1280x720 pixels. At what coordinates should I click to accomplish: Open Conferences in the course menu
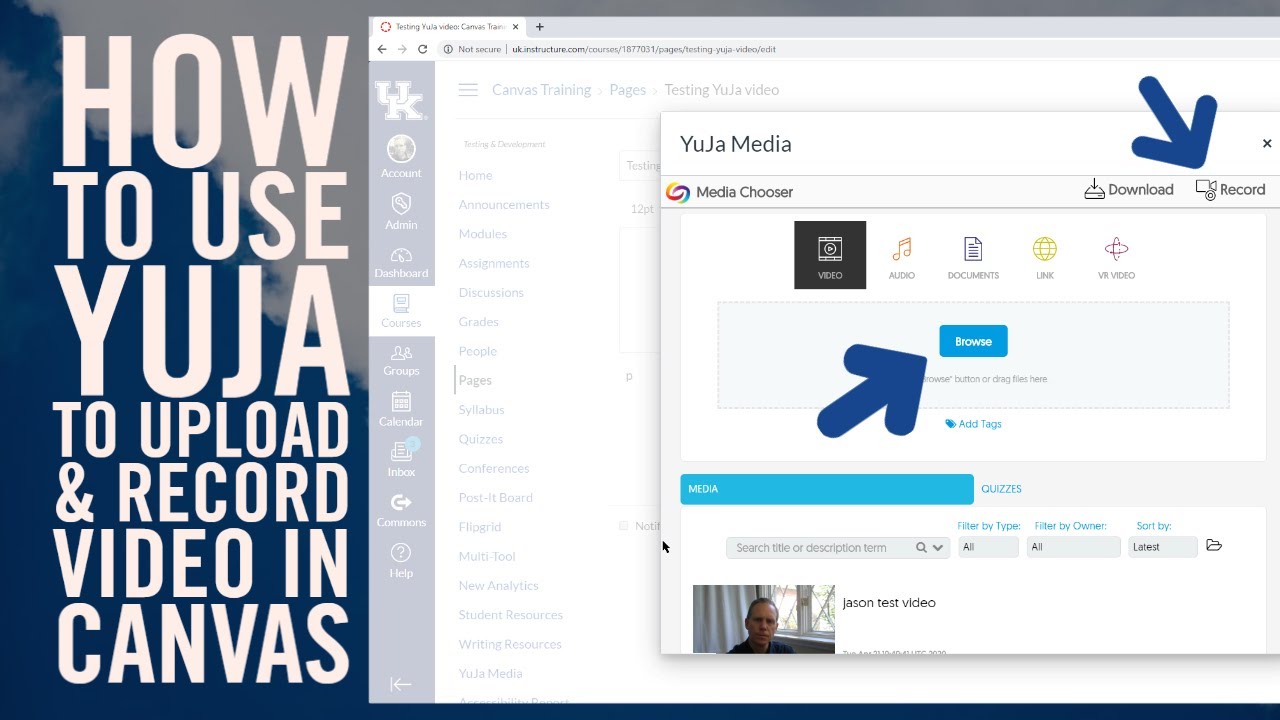(x=494, y=468)
